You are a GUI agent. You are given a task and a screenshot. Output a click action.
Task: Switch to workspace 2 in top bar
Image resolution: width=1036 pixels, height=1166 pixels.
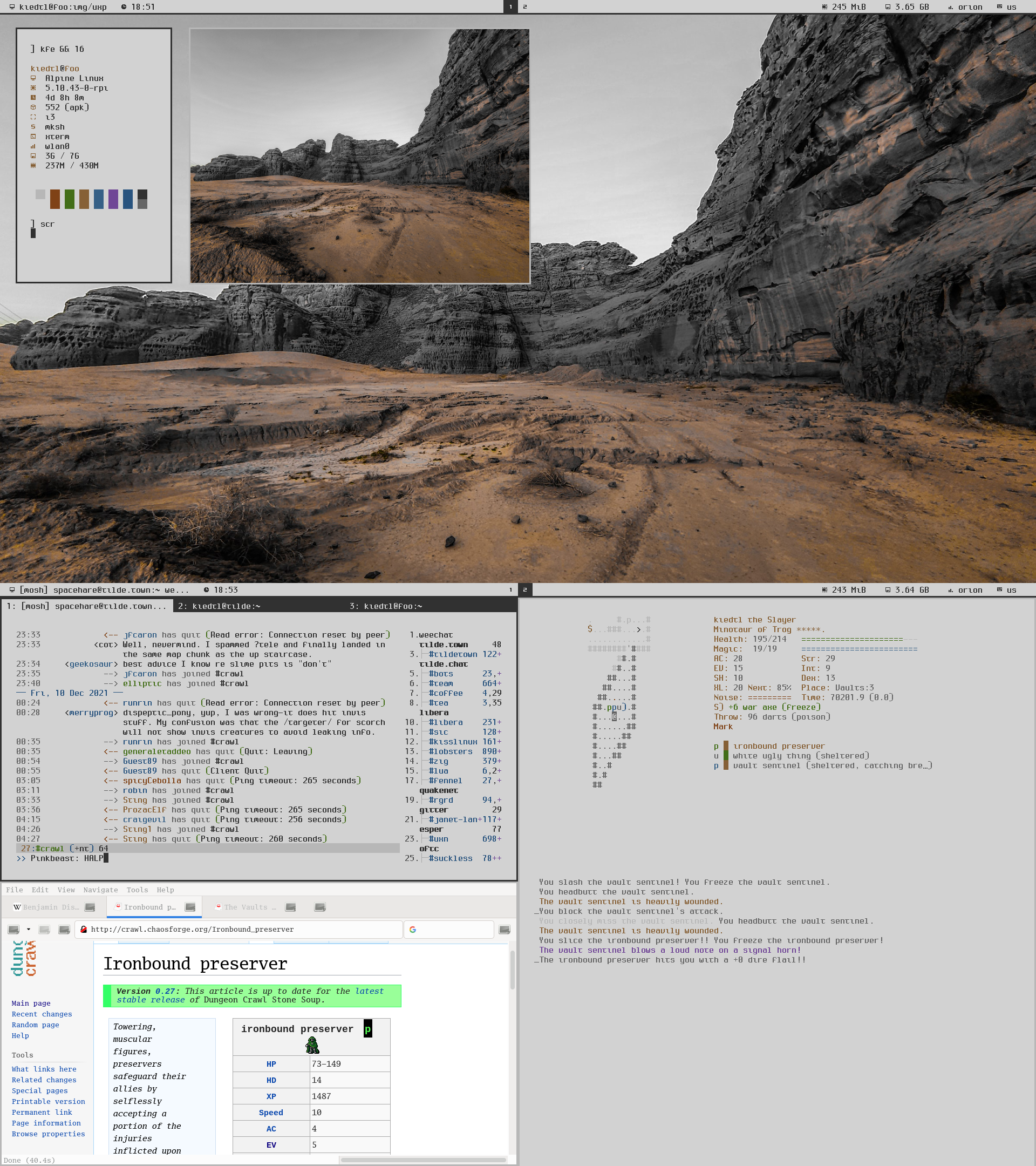tap(524, 7)
